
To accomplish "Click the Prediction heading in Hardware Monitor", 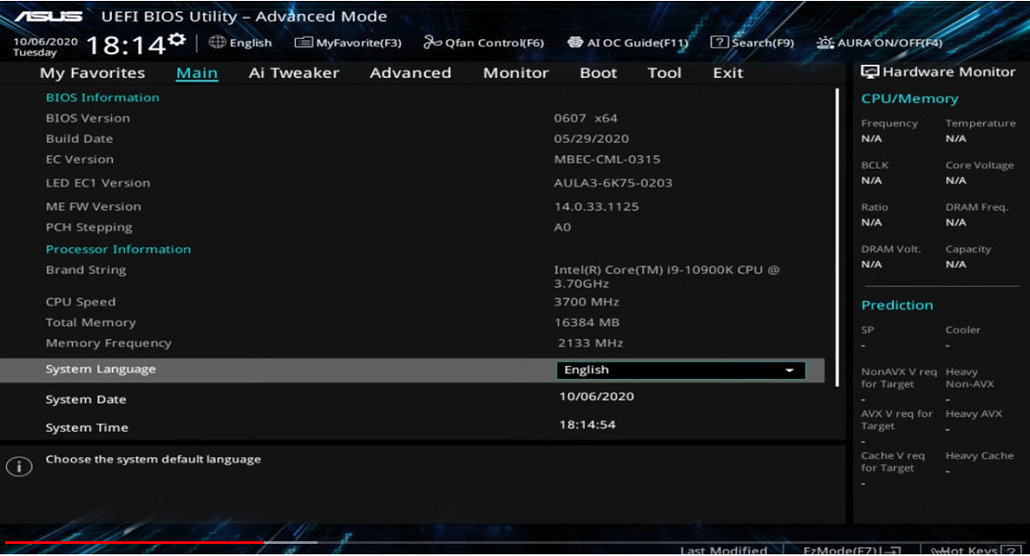I will pyautogui.click(x=897, y=305).
